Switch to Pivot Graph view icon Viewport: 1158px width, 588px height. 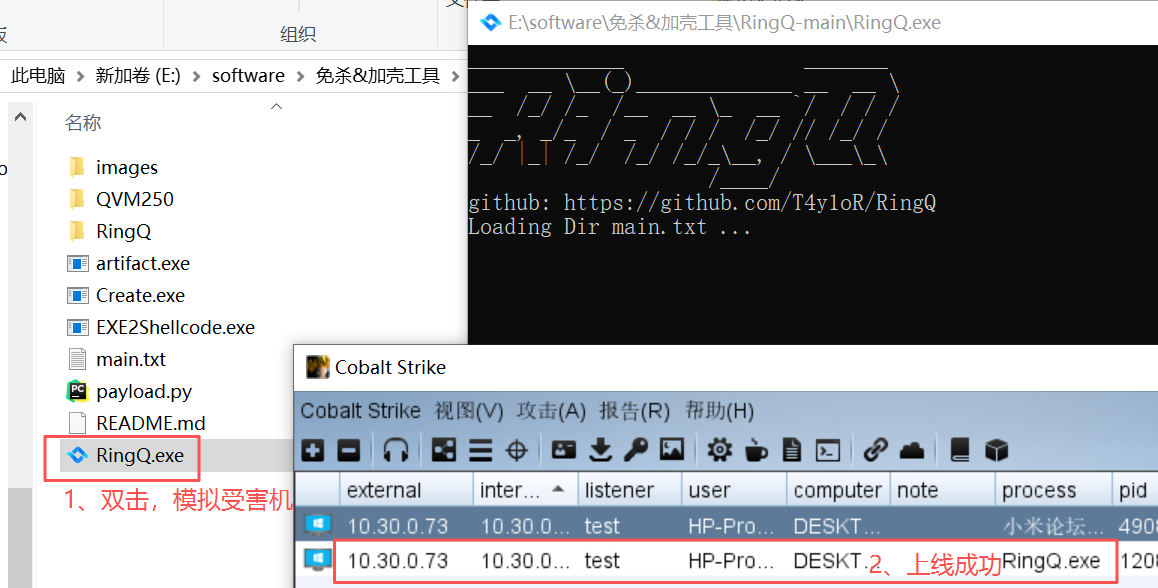(444, 450)
